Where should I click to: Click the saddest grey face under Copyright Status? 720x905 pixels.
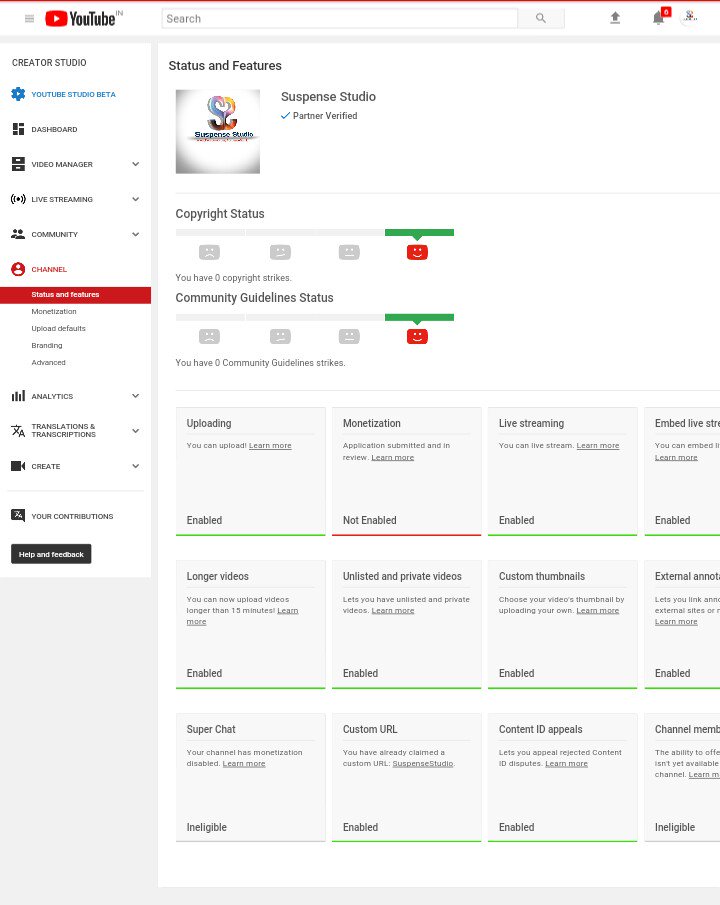point(209,252)
